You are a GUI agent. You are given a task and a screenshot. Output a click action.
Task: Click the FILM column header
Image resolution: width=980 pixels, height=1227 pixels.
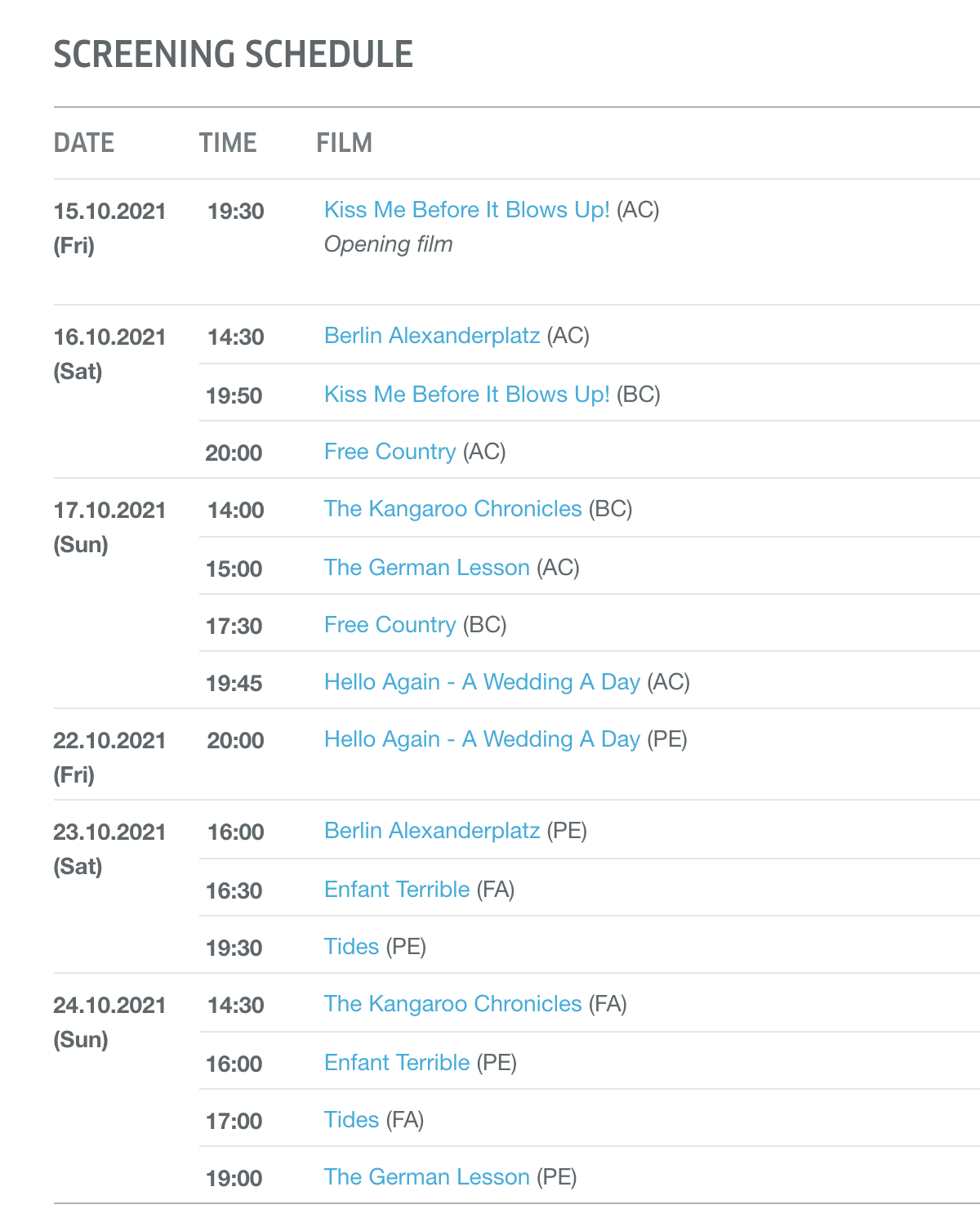coord(344,143)
